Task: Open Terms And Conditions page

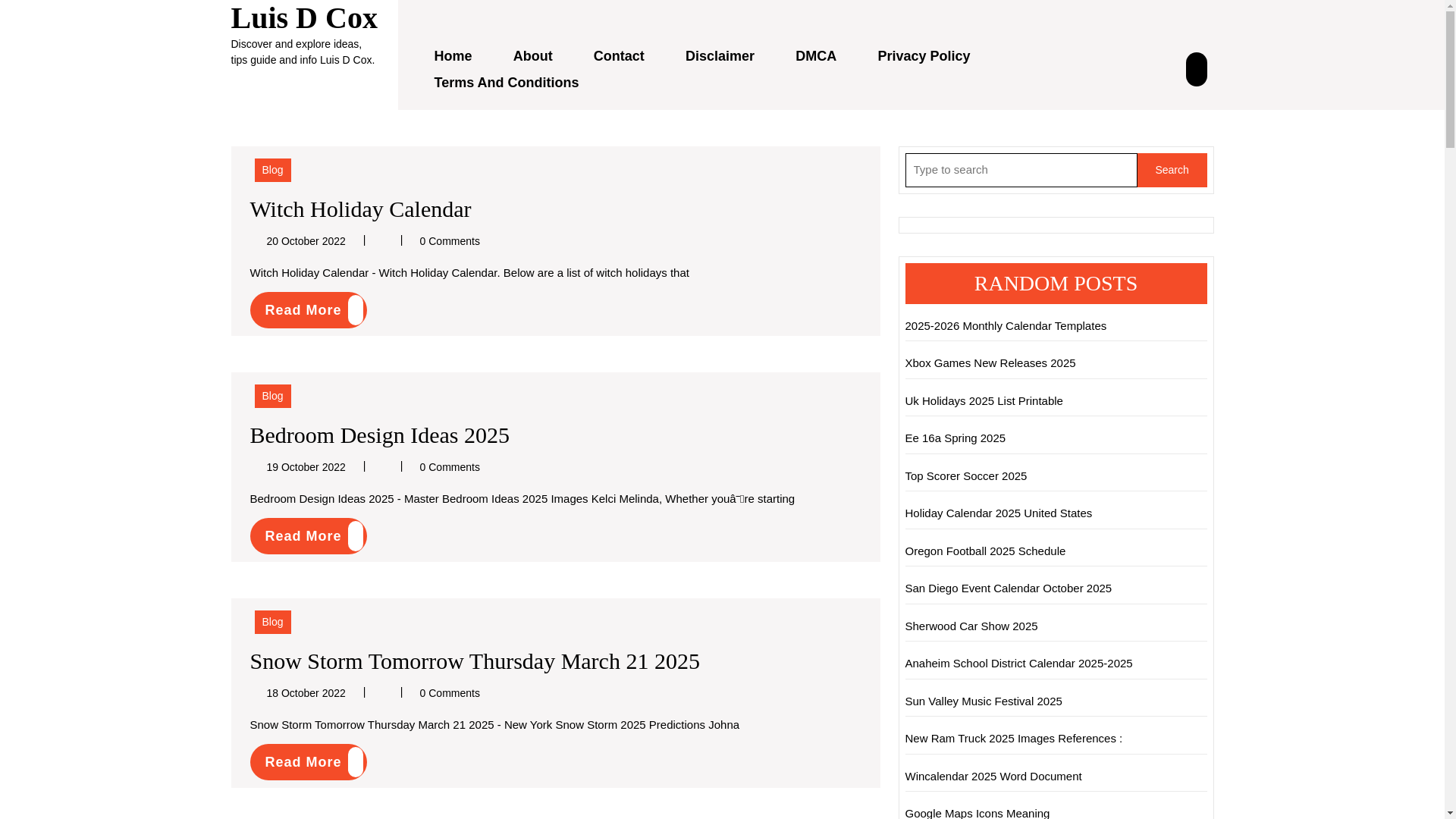Action: [x=506, y=83]
